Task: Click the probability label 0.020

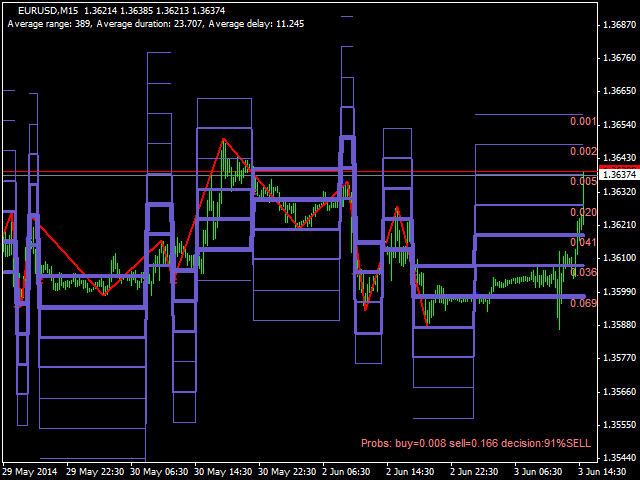Action: pyautogui.click(x=583, y=212)
